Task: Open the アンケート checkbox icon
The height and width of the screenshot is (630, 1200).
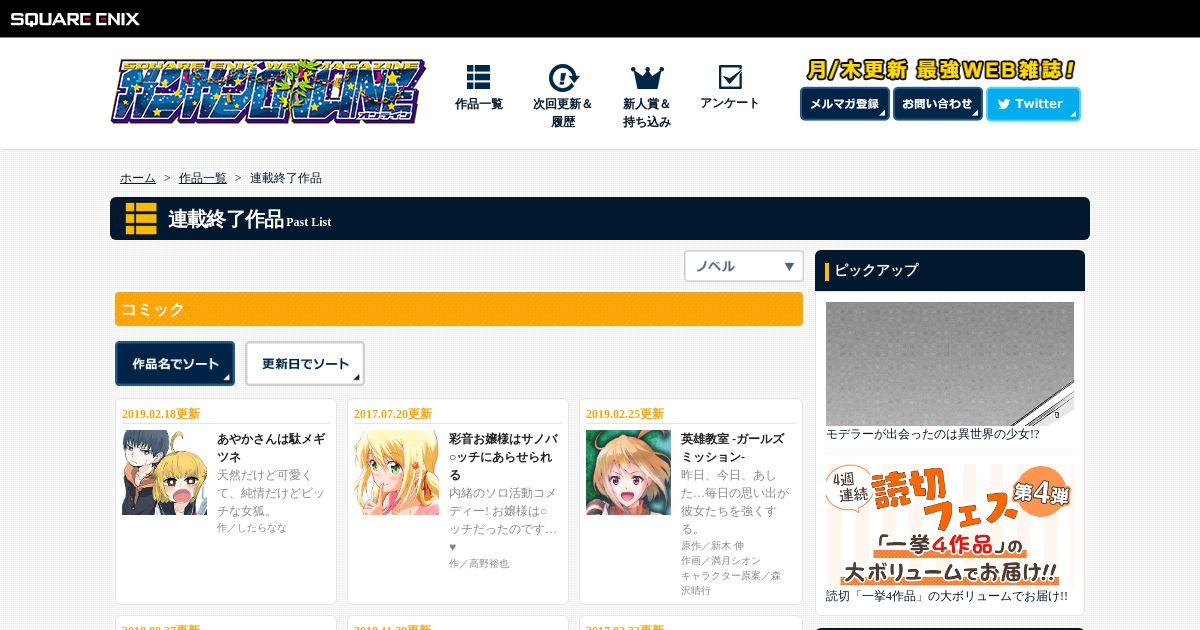Action: click(x=730, y=77)
